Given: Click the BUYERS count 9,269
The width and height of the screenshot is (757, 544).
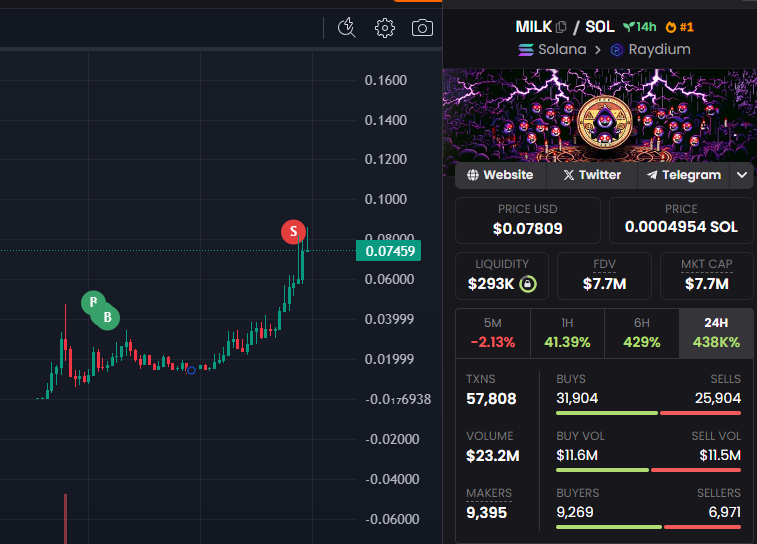Looking at the screenshot, I should click(x=575, y=512).
